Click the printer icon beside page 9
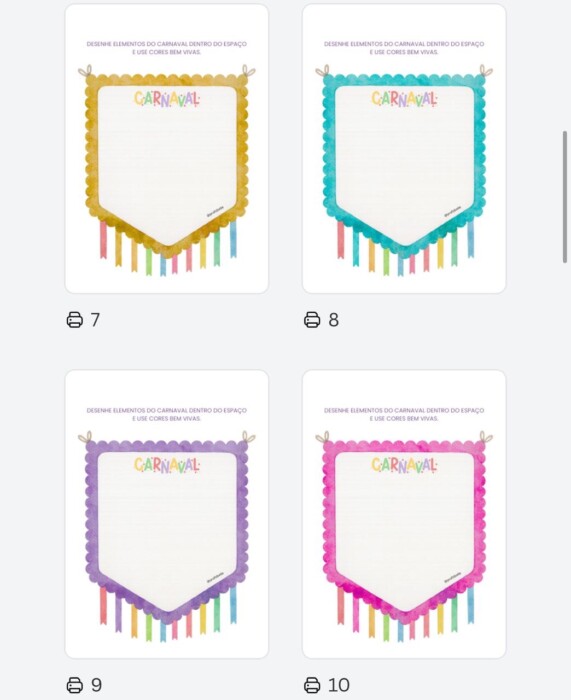 click(75, 685)
